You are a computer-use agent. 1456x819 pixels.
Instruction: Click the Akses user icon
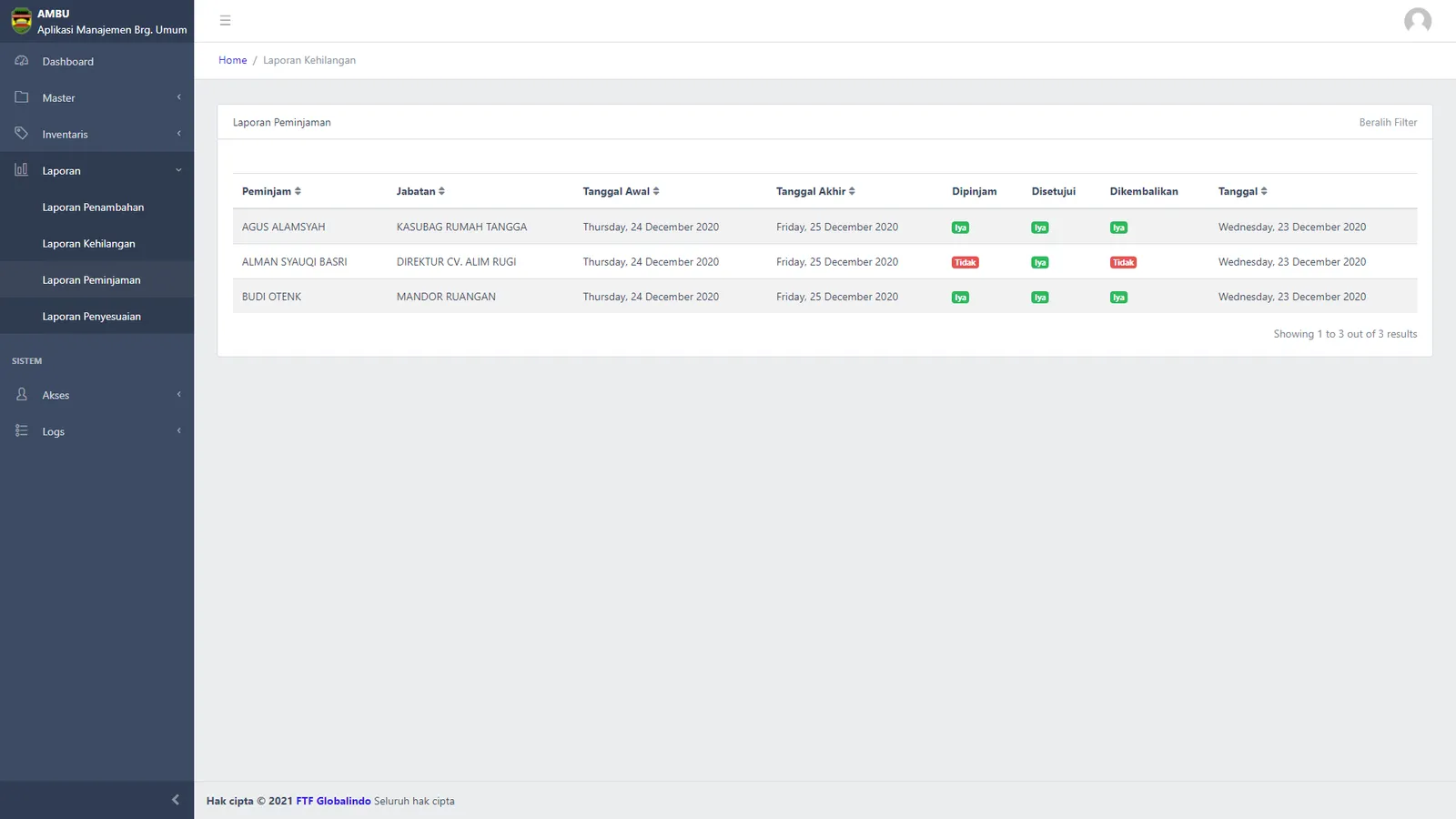pos(22,395)
